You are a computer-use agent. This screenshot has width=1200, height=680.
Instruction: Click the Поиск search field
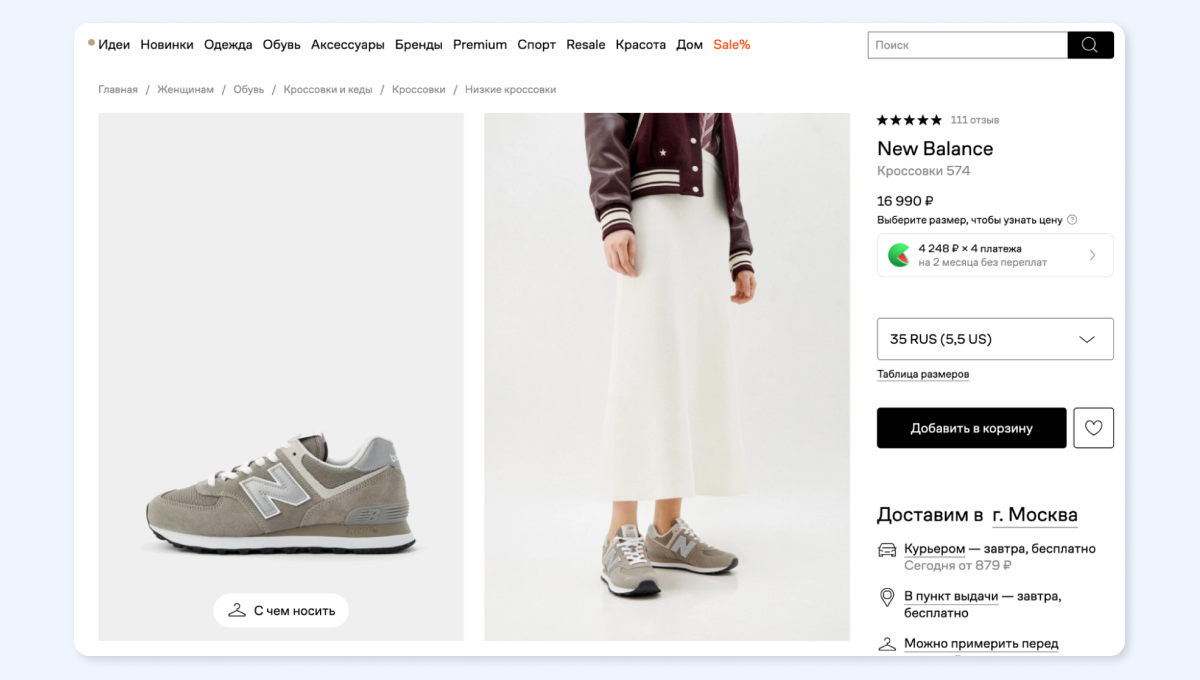click(x=968, y=45)
